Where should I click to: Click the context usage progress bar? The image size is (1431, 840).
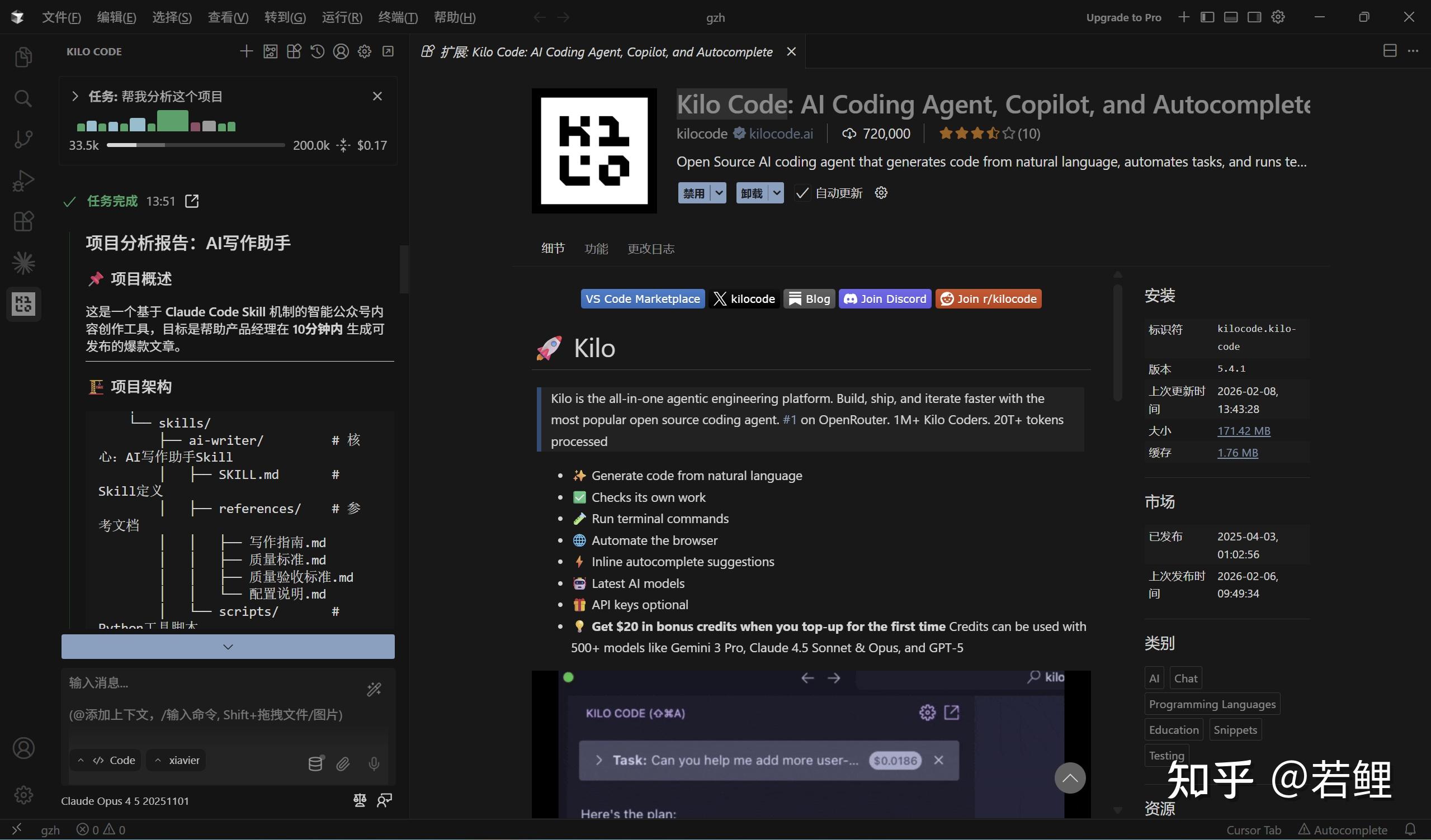coord(196,145)
